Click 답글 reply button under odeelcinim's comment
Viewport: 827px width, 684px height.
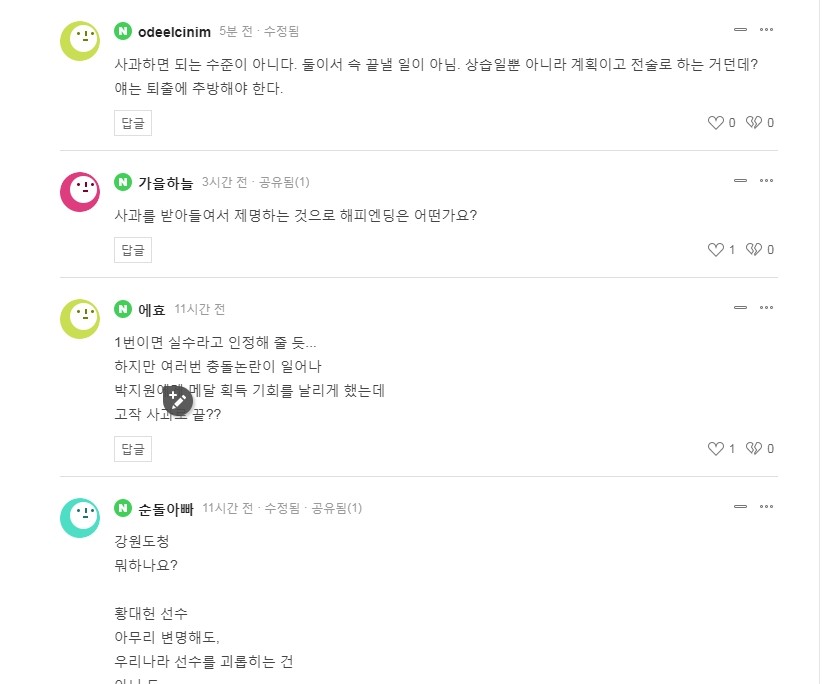pyautogui.click(x=133, y=123)
